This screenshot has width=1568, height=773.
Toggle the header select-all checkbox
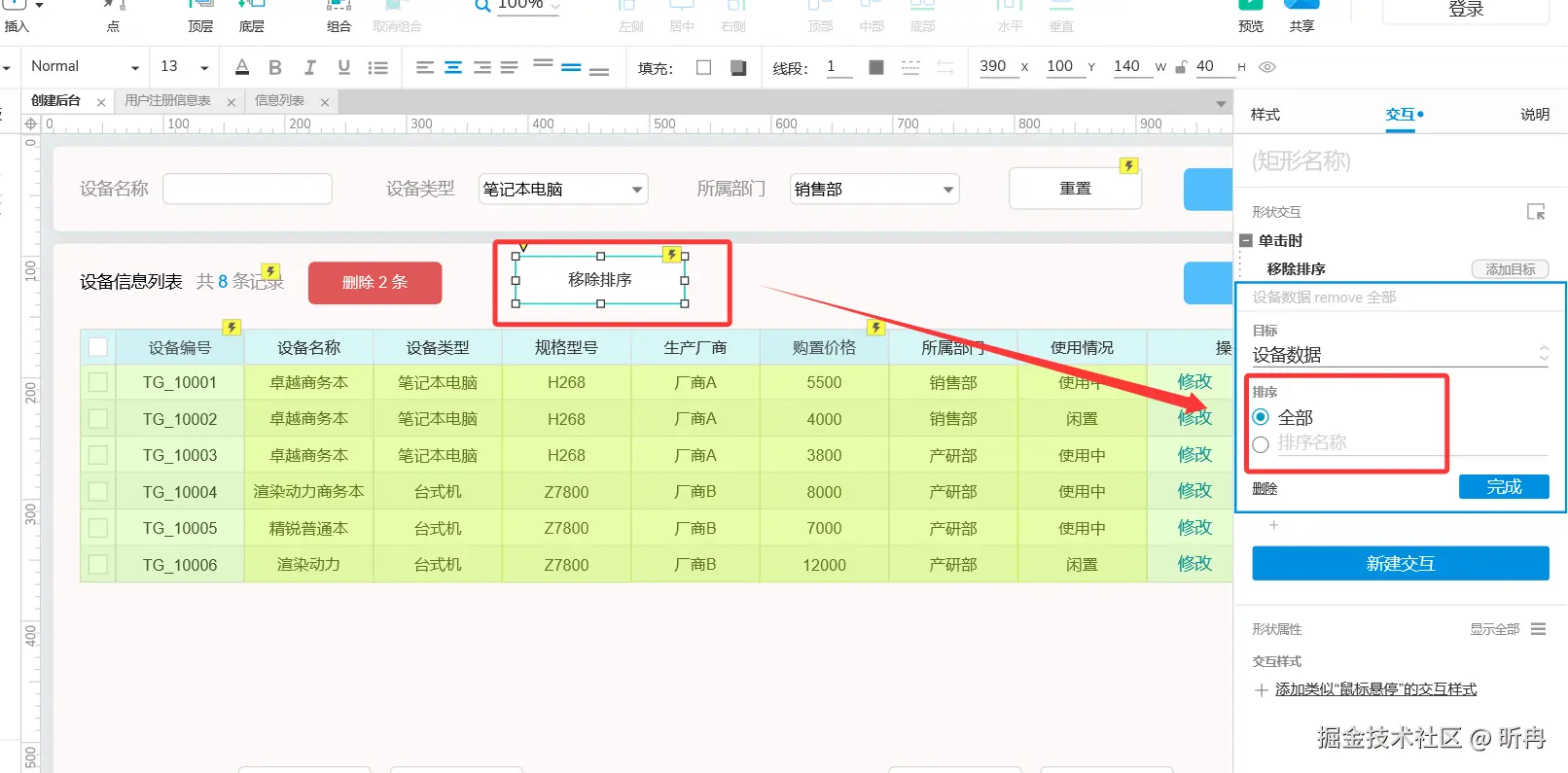(x=98, y=347)
